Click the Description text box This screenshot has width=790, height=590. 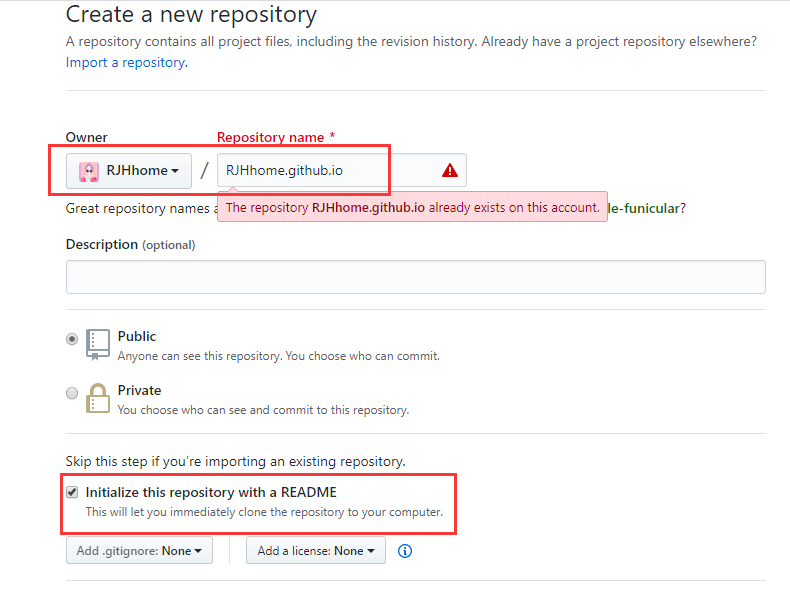tap(416, 277)
